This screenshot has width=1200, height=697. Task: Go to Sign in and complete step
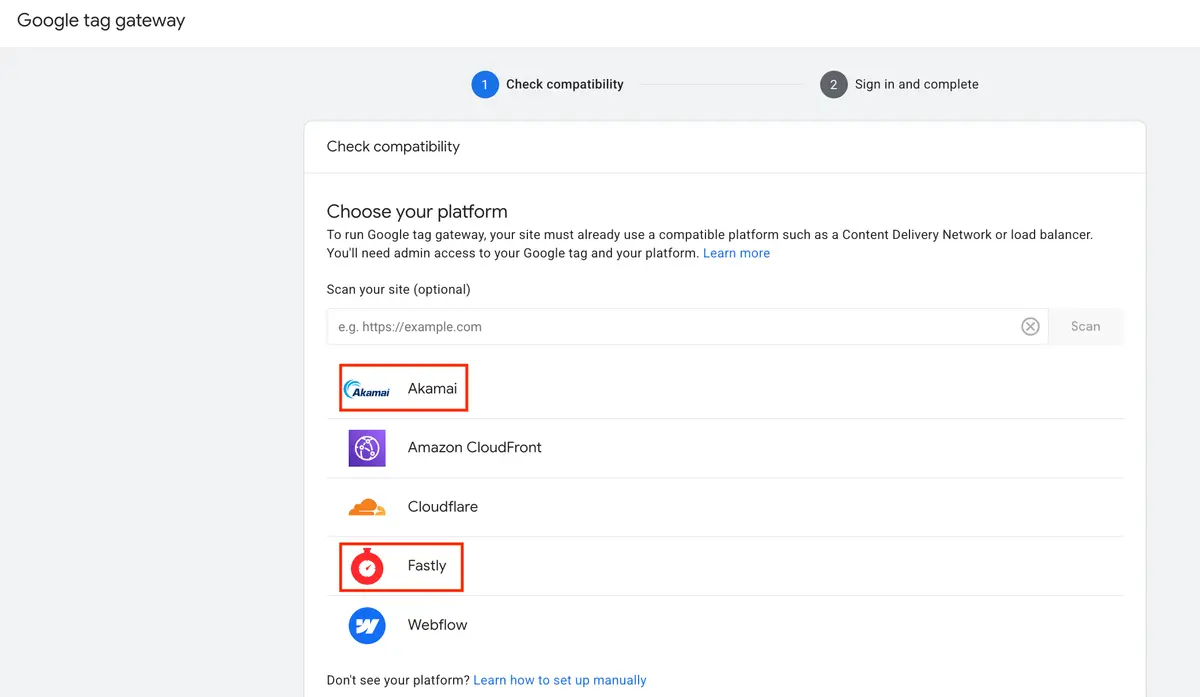click(x=917, y=85)
